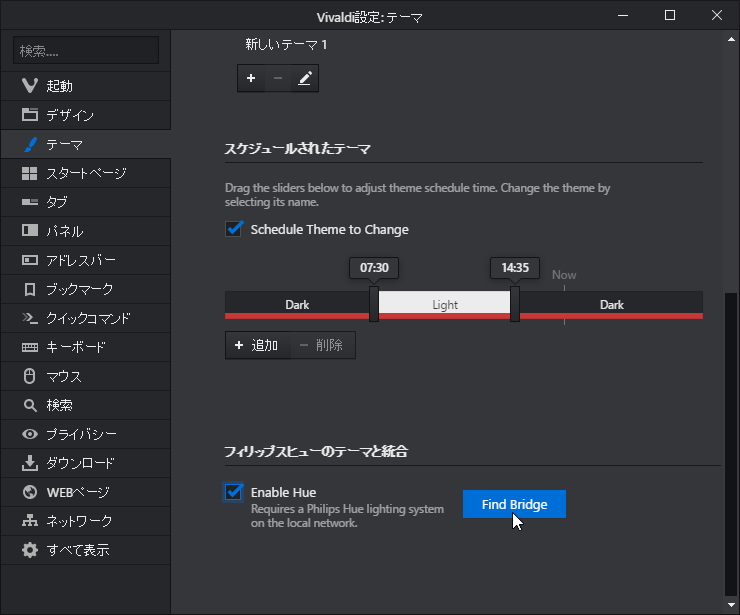
Task: Select the first Dark schedule segment
Action: [x=297, y=304]
